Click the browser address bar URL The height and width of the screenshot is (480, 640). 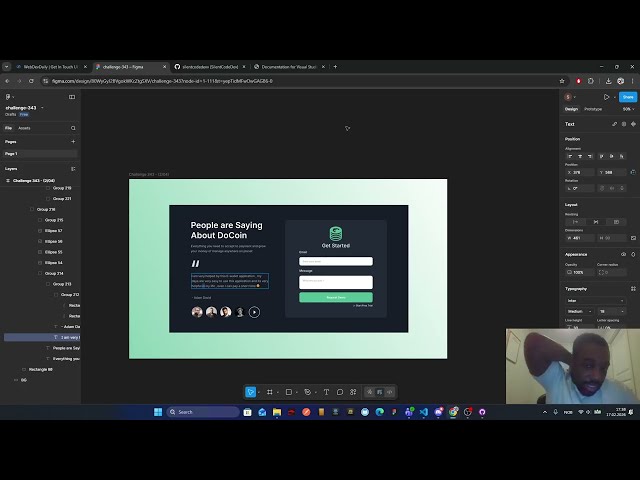click(162, 81)
